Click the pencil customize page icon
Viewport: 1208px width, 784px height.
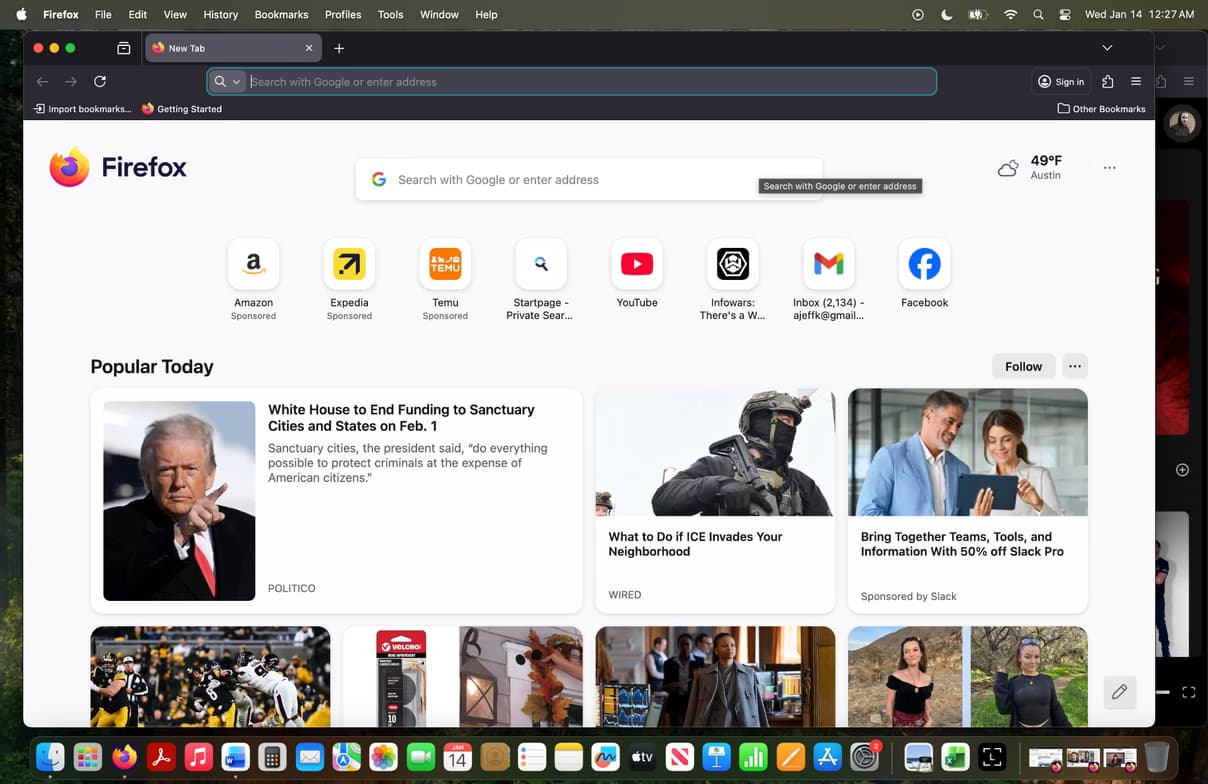pos(1119,692)
